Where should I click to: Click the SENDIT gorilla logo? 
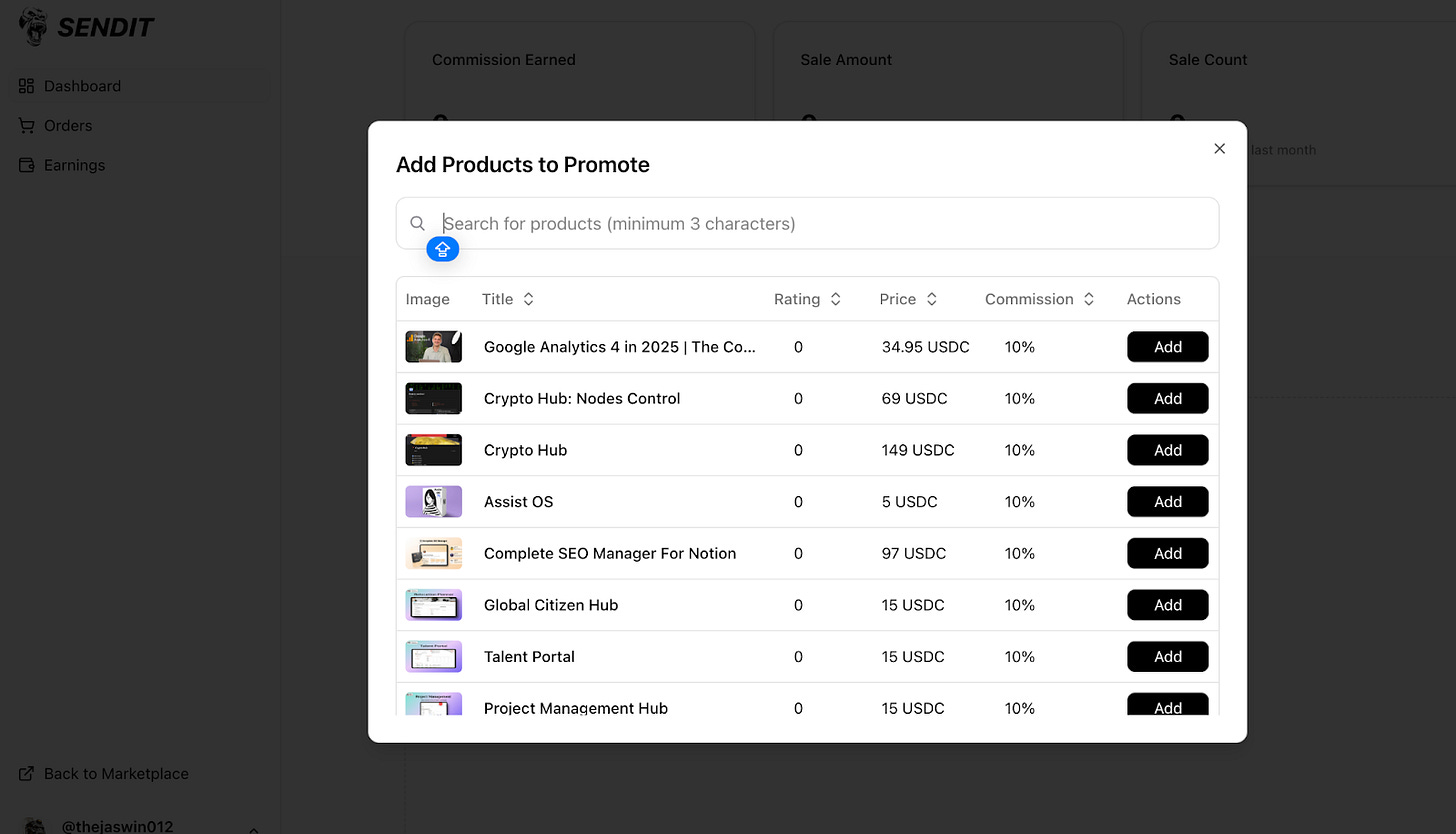point(33,27)
